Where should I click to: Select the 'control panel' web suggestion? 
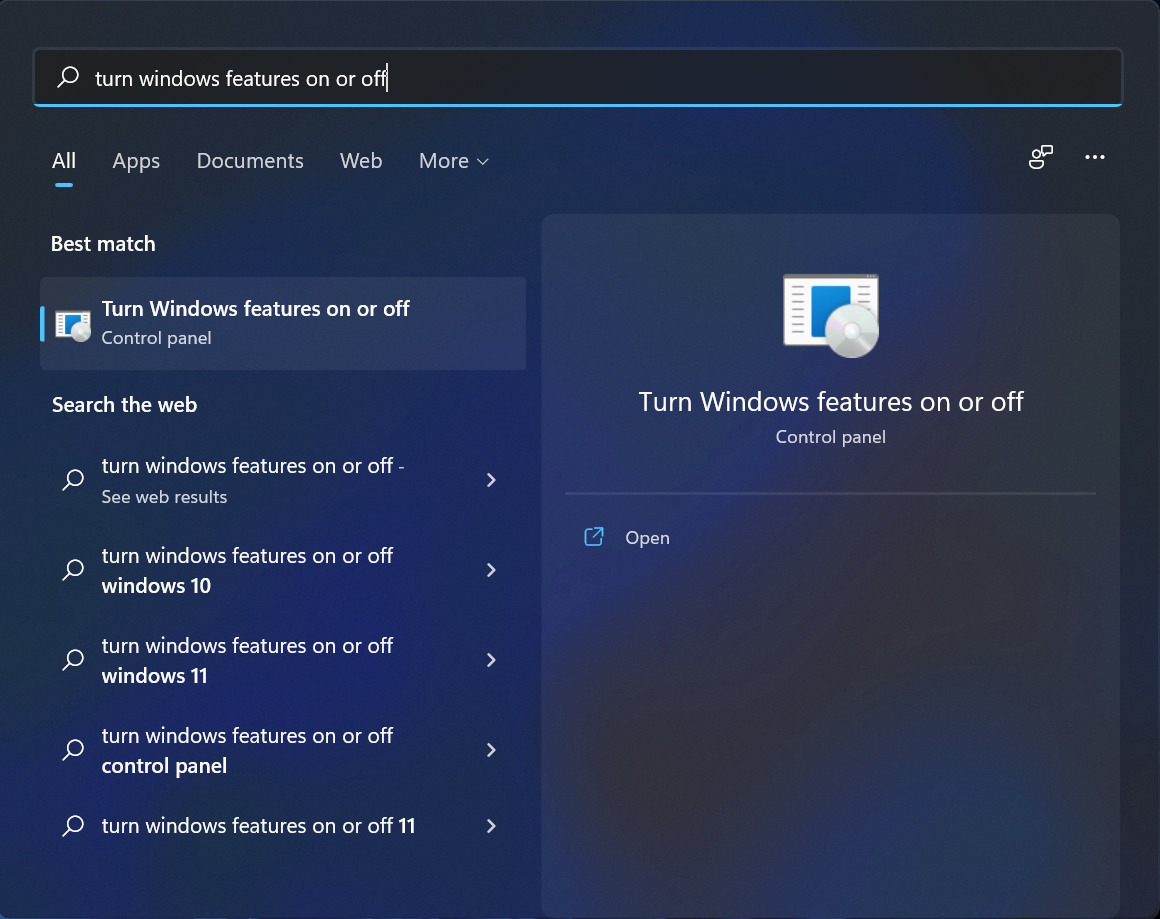pyautogui.click(x=283, y=750)
